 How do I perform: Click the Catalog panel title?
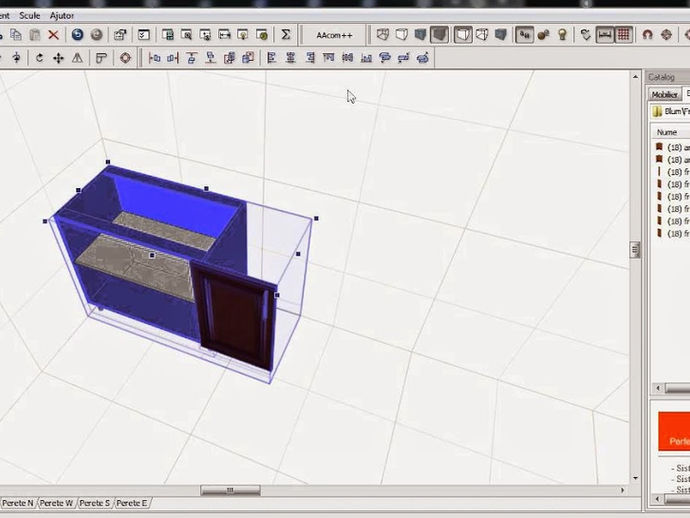(x=661, y=77)
